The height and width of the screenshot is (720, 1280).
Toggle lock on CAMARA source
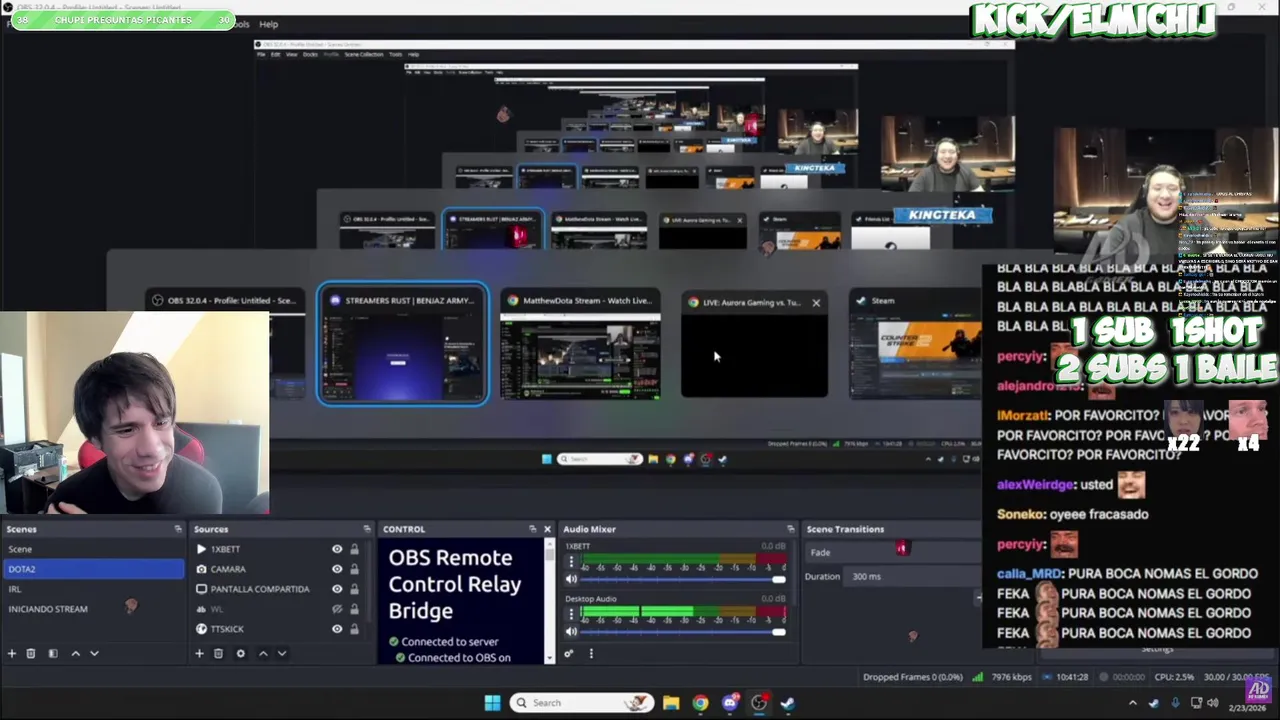coord(354,569)
